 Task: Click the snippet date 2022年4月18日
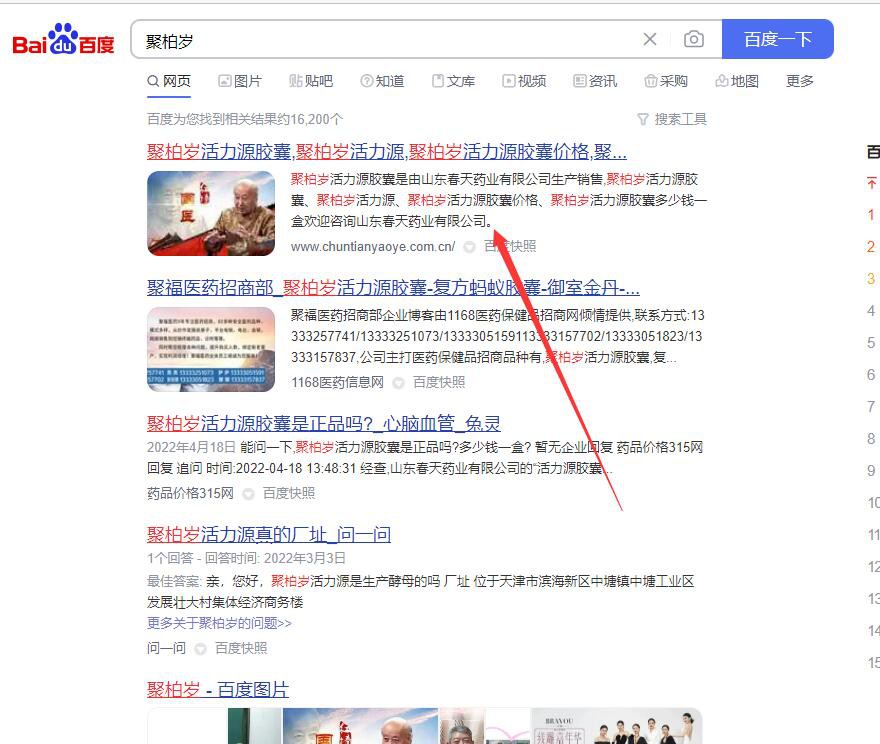191,447
